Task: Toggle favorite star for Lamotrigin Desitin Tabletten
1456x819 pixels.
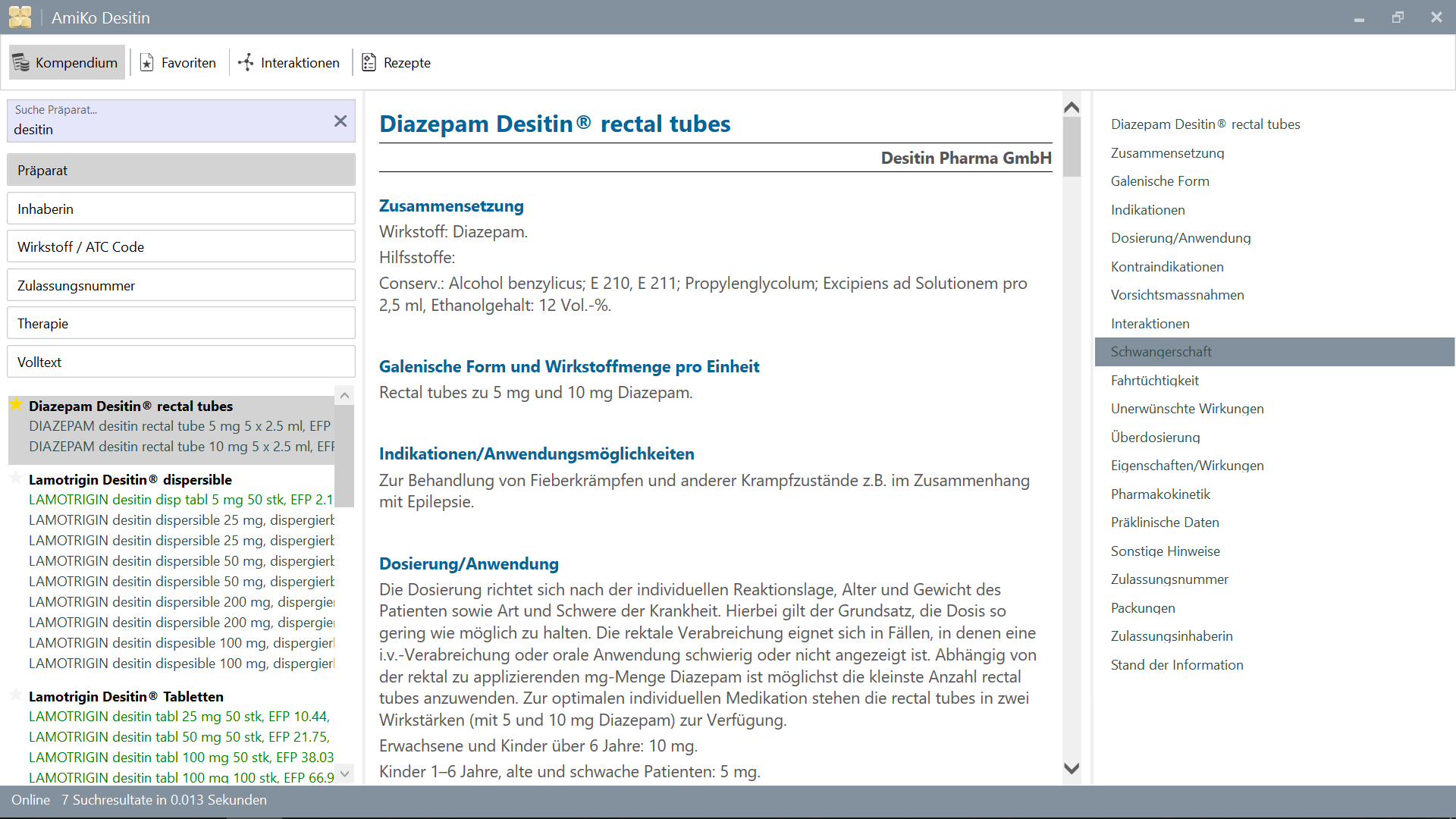Action: [x=16, y=695]
